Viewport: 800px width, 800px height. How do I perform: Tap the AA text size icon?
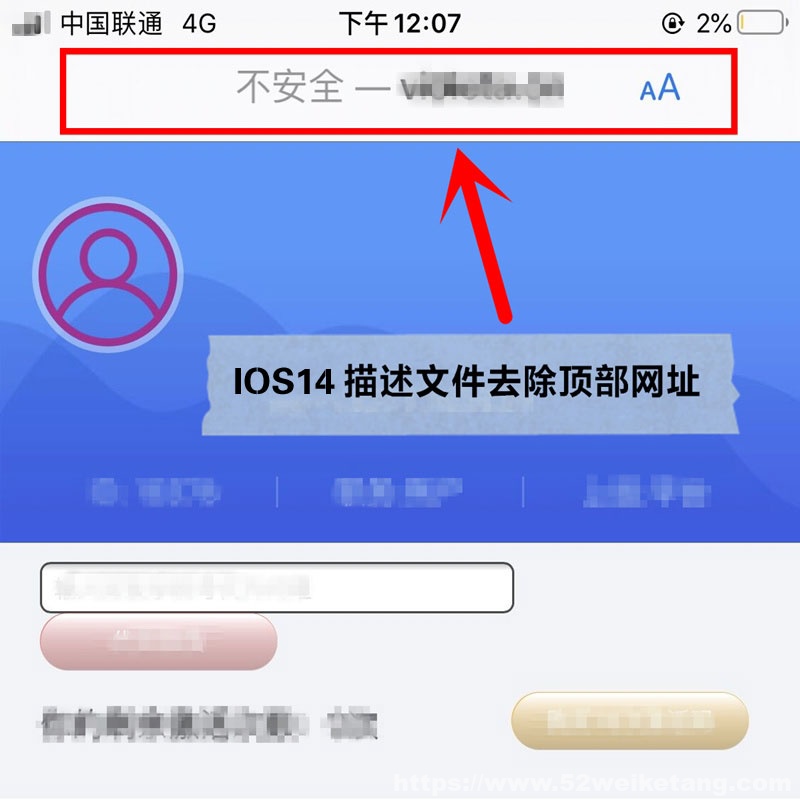(660, 88)
